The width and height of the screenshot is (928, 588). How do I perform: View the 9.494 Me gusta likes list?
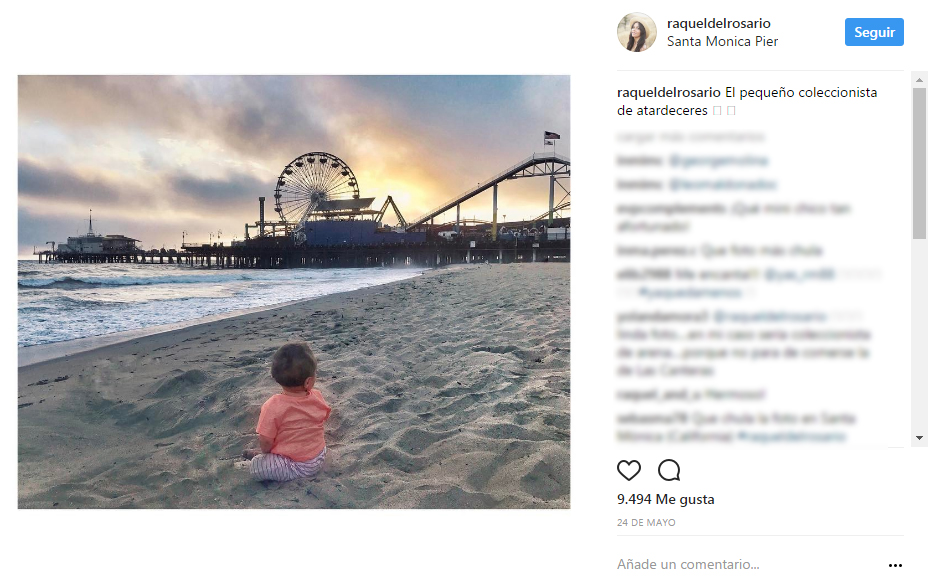pyautogui.click(x=666, y=499)
